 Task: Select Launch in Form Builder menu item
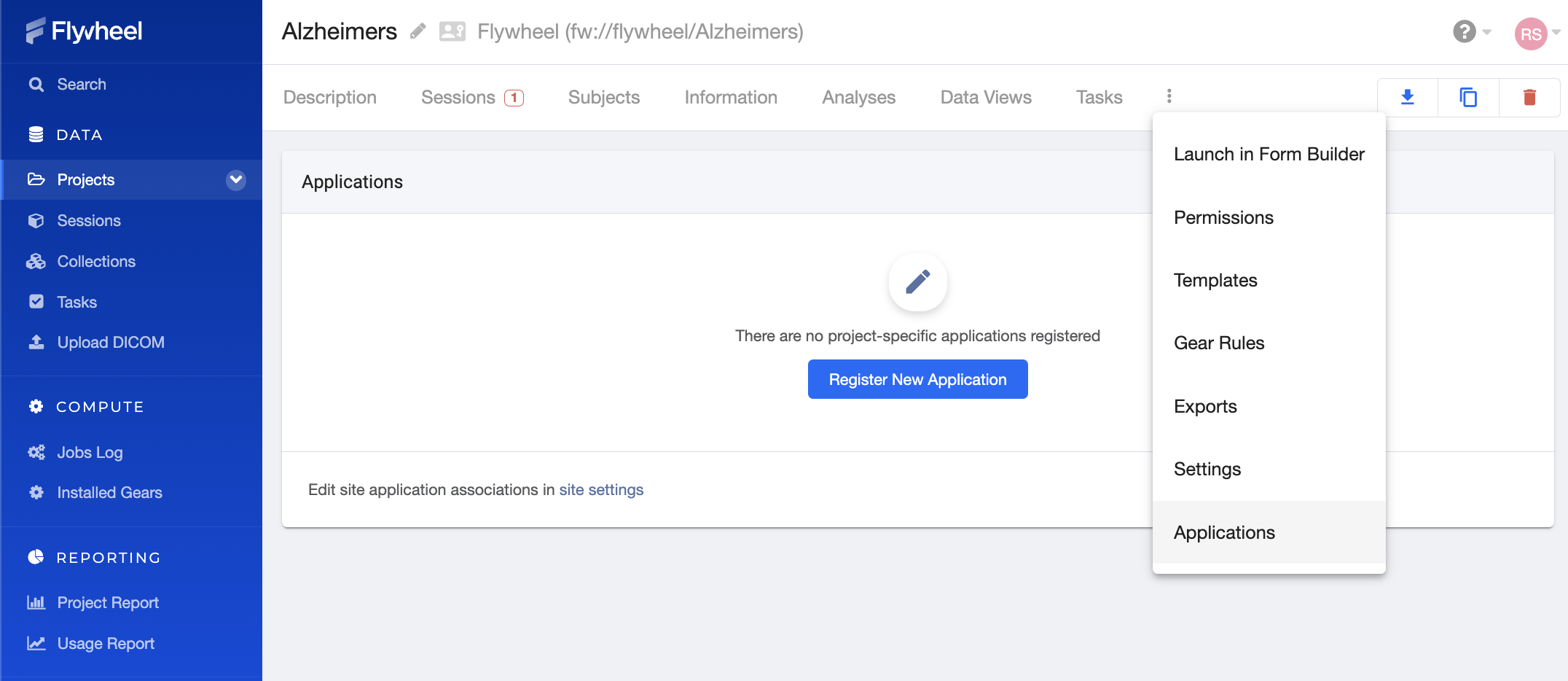1269,155
